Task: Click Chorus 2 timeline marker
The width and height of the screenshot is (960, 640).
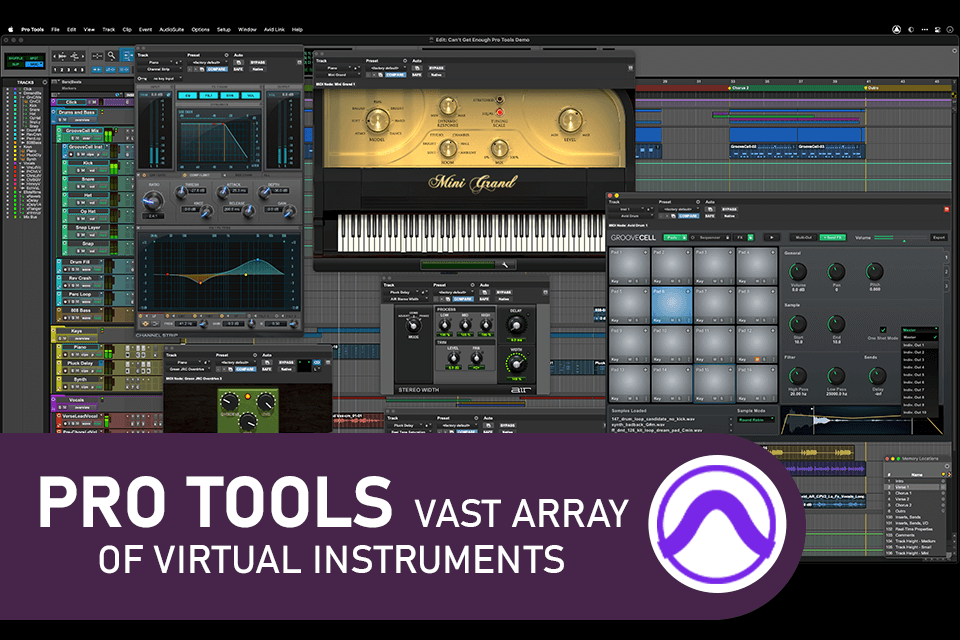Action: [738, 88]
